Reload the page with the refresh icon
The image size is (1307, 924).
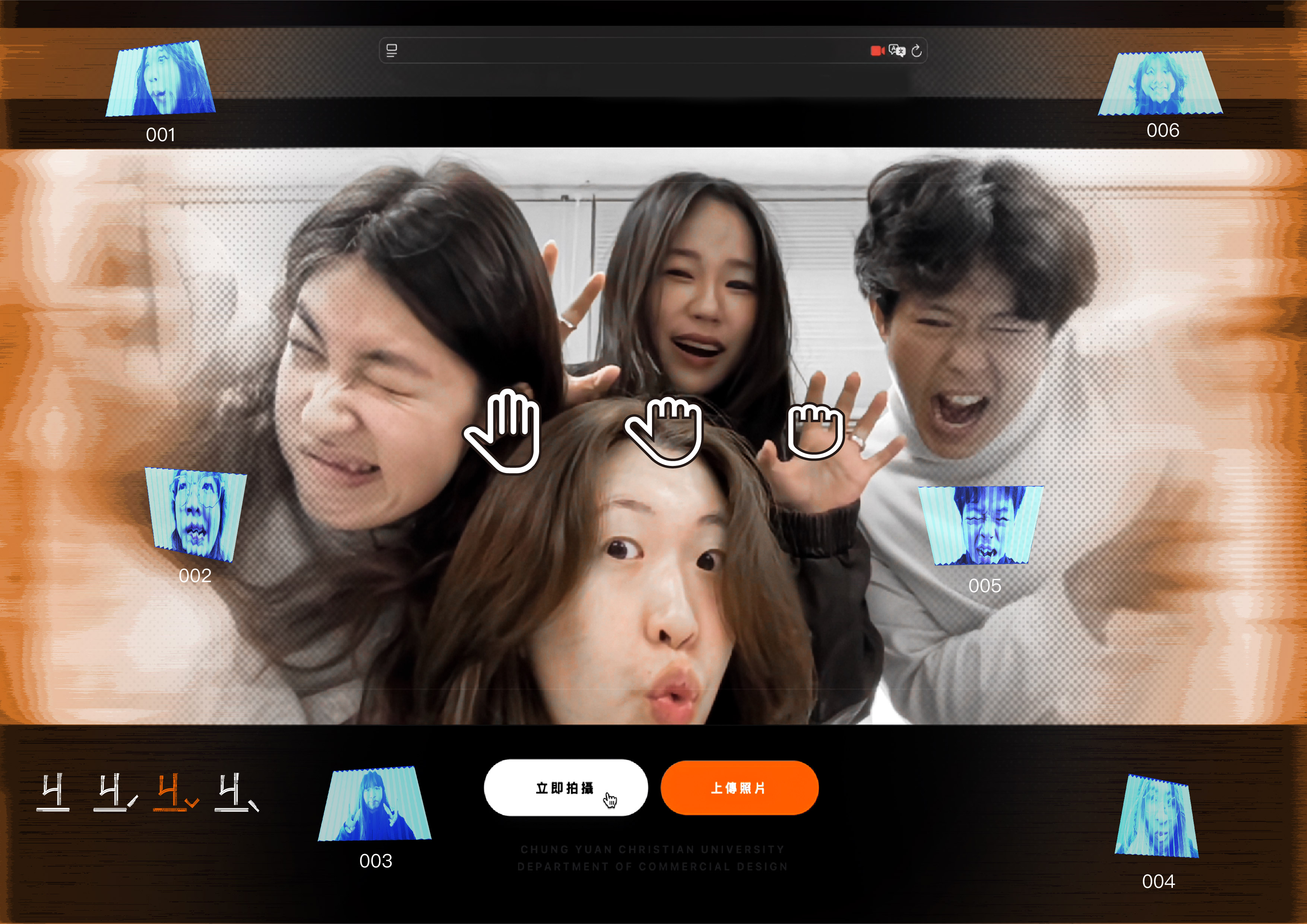tap(917, 51)
